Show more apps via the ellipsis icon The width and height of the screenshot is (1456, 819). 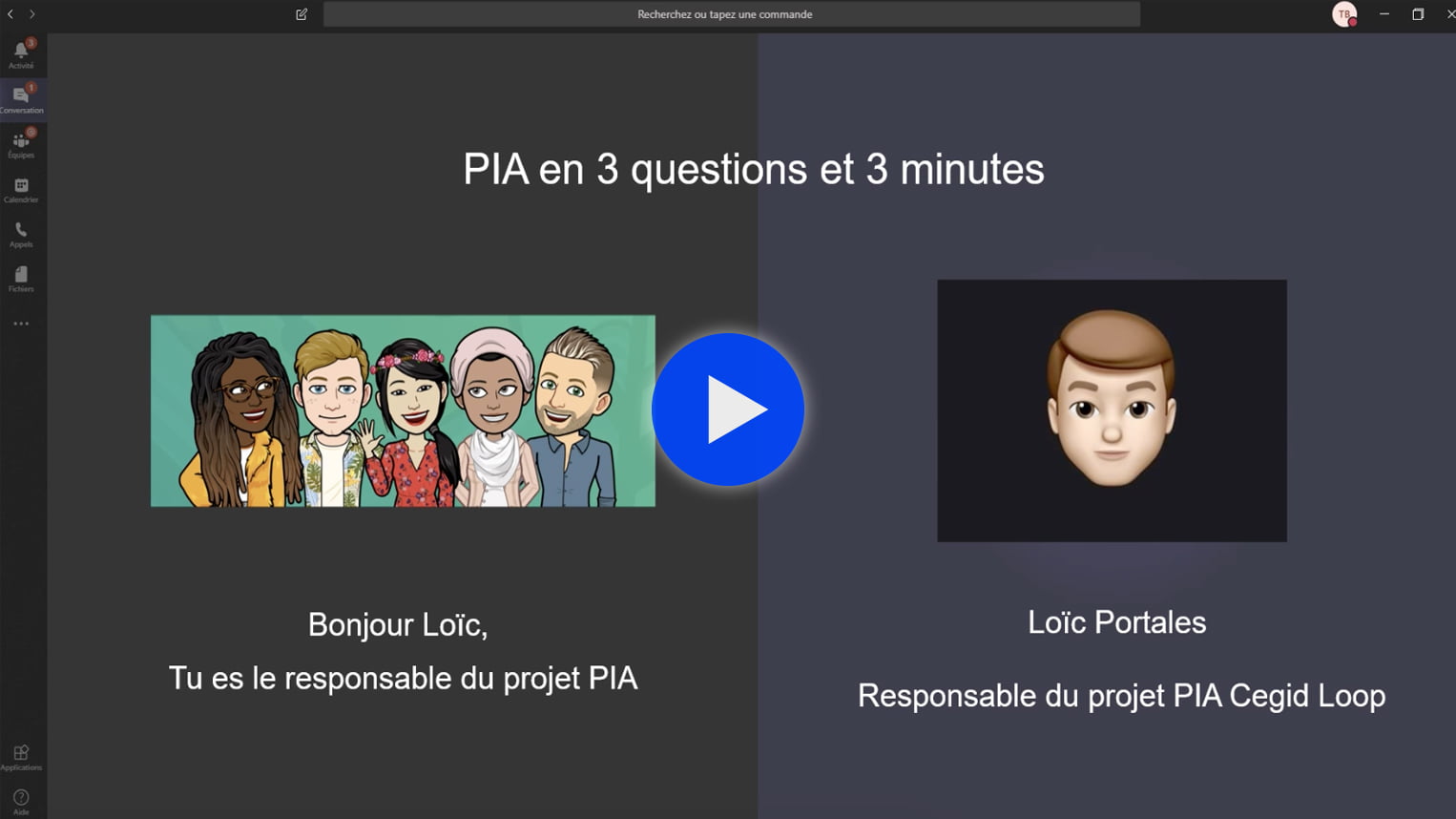(21, 324)
